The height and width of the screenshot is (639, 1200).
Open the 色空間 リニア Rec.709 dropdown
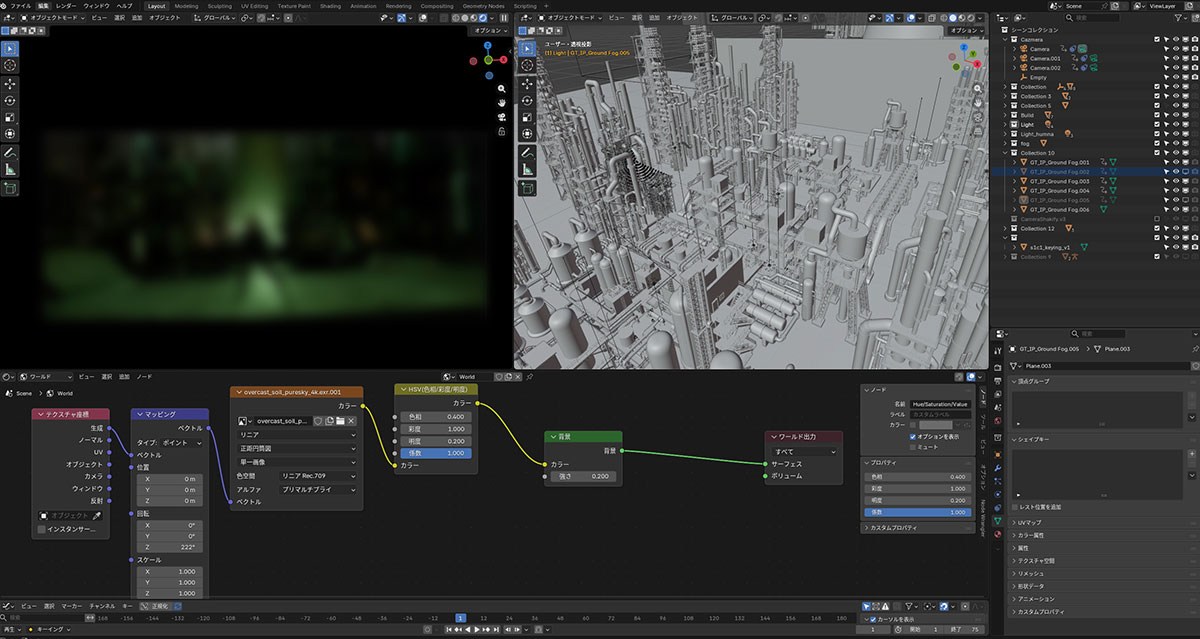click(318, 476)
